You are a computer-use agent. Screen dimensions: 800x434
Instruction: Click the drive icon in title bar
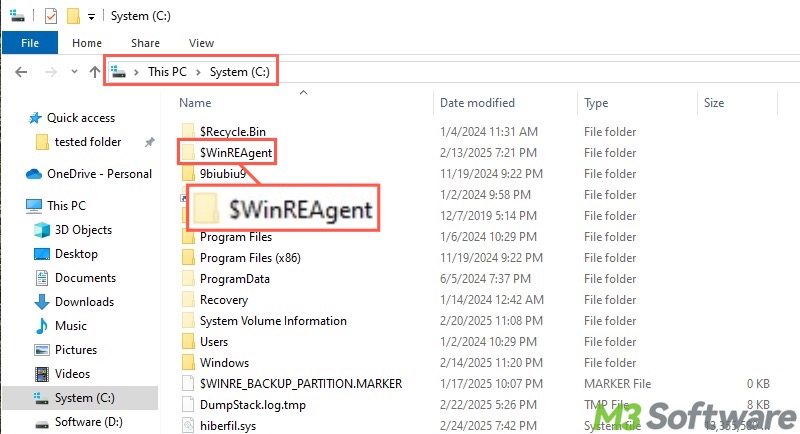pyautogui.click(x=17, y=16)
